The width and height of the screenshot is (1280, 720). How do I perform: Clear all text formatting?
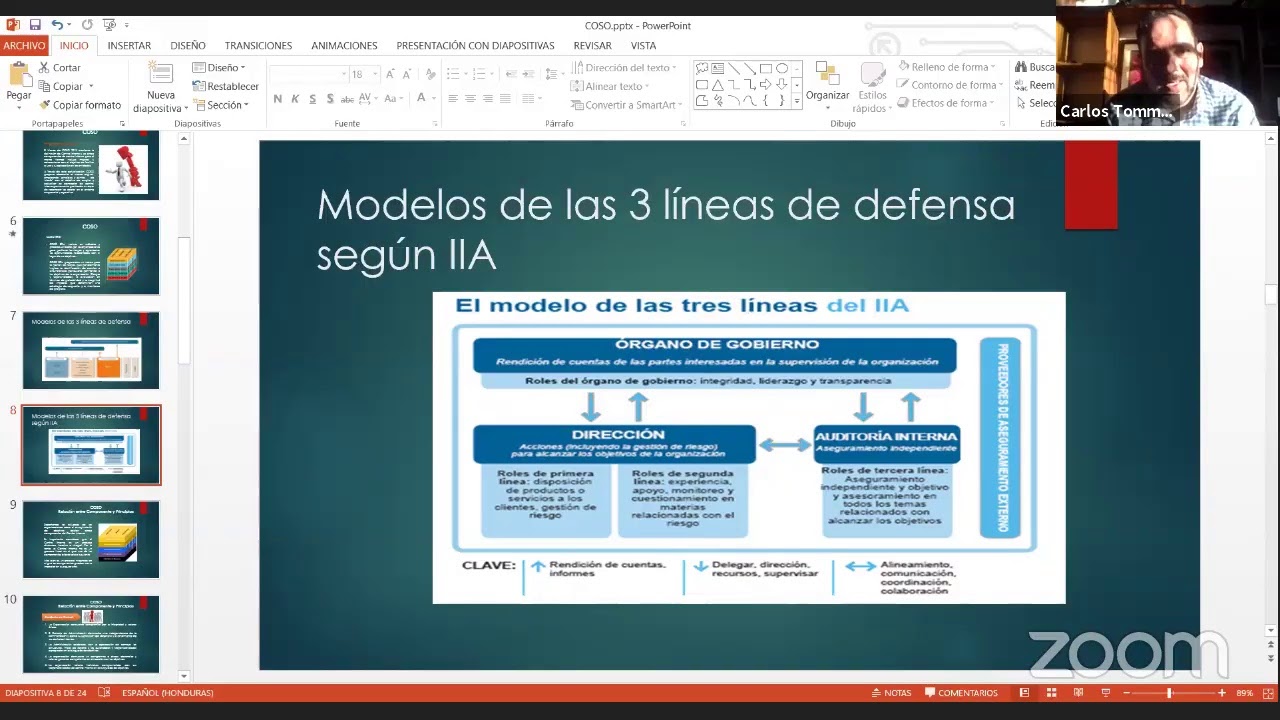click(431, 74)
